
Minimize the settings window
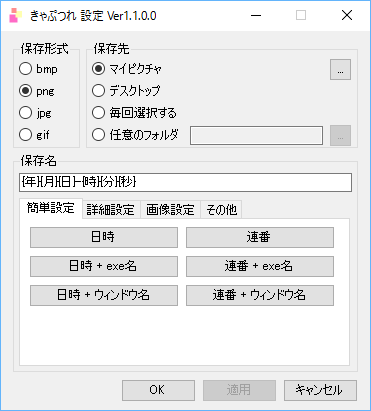point(256,15)
